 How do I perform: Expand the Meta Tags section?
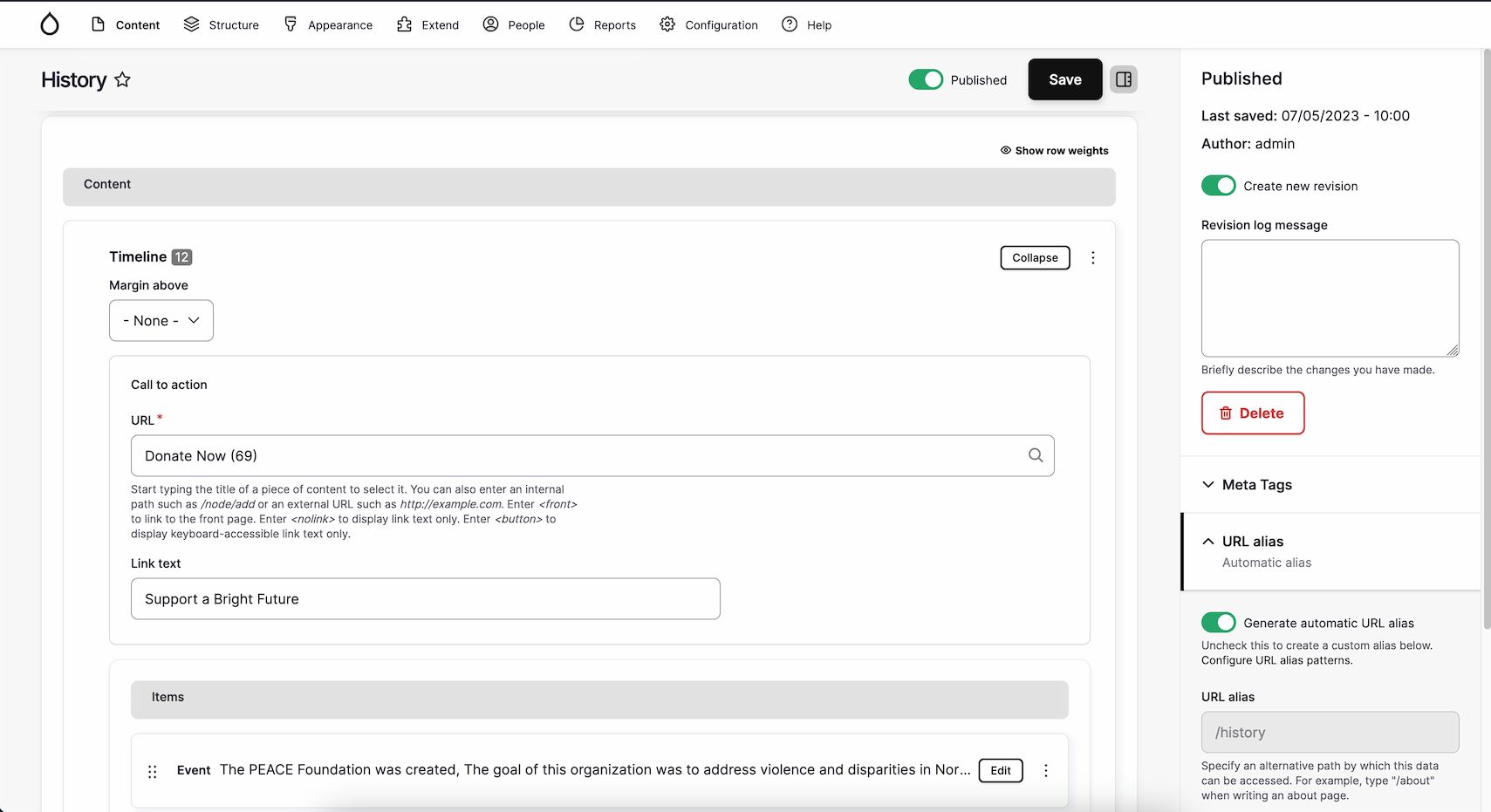(x=1208, y=485)
